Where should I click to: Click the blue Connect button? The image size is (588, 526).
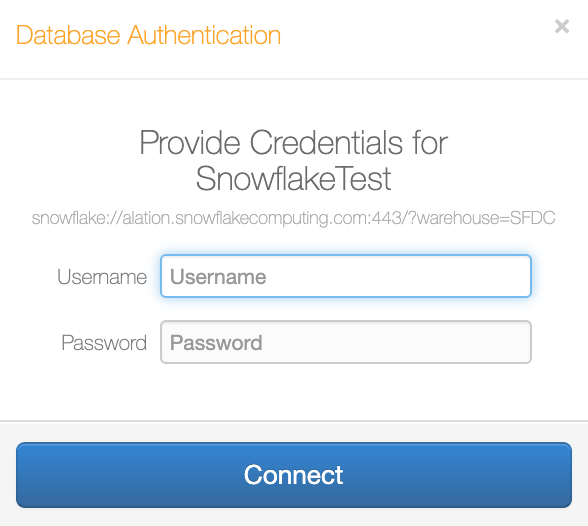(x=294, y=475)
